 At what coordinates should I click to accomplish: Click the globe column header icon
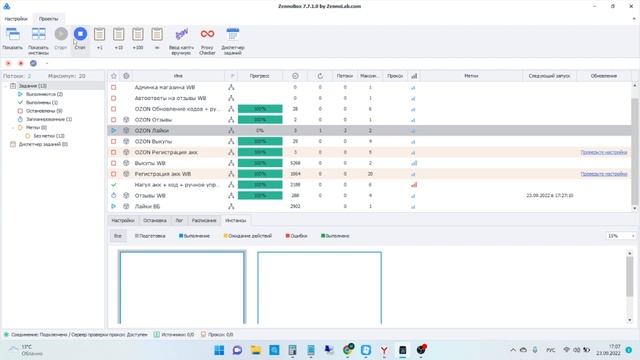(127, 76)
